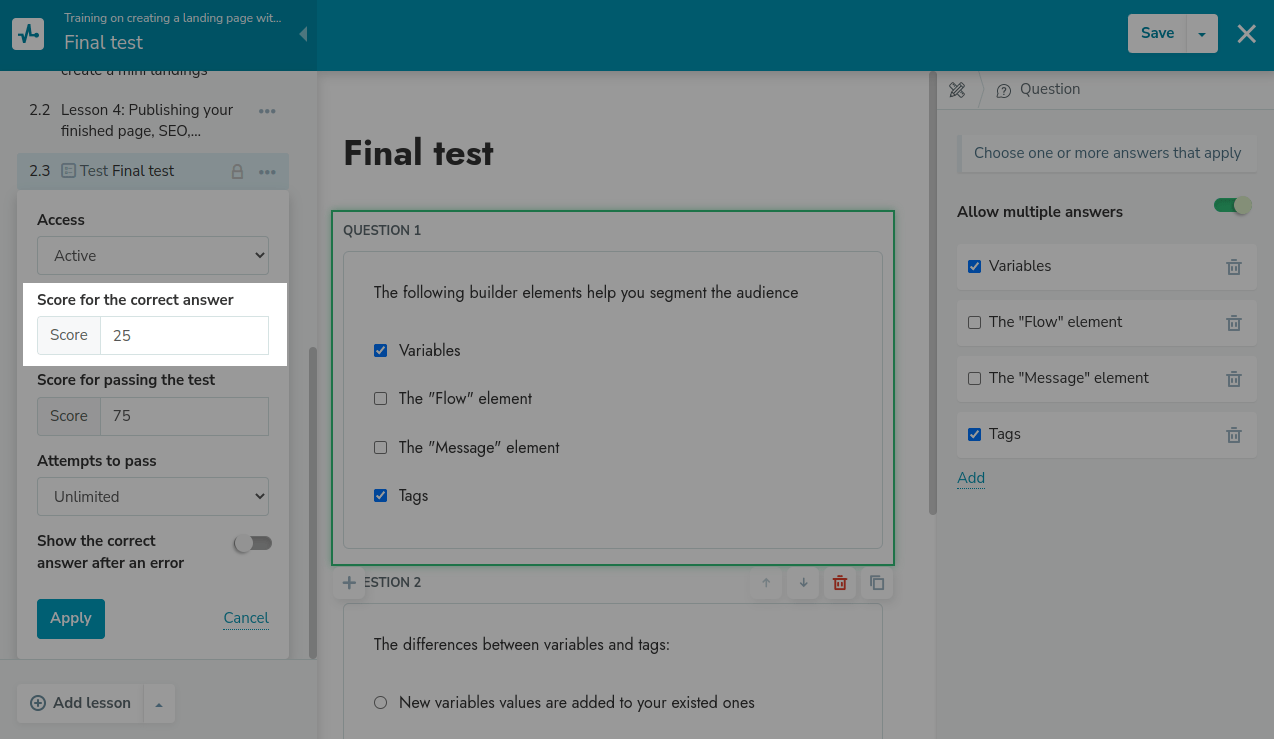Click the plus icon below Question 1
This screenshot has height=739, width=1274.
coord(349,583)
